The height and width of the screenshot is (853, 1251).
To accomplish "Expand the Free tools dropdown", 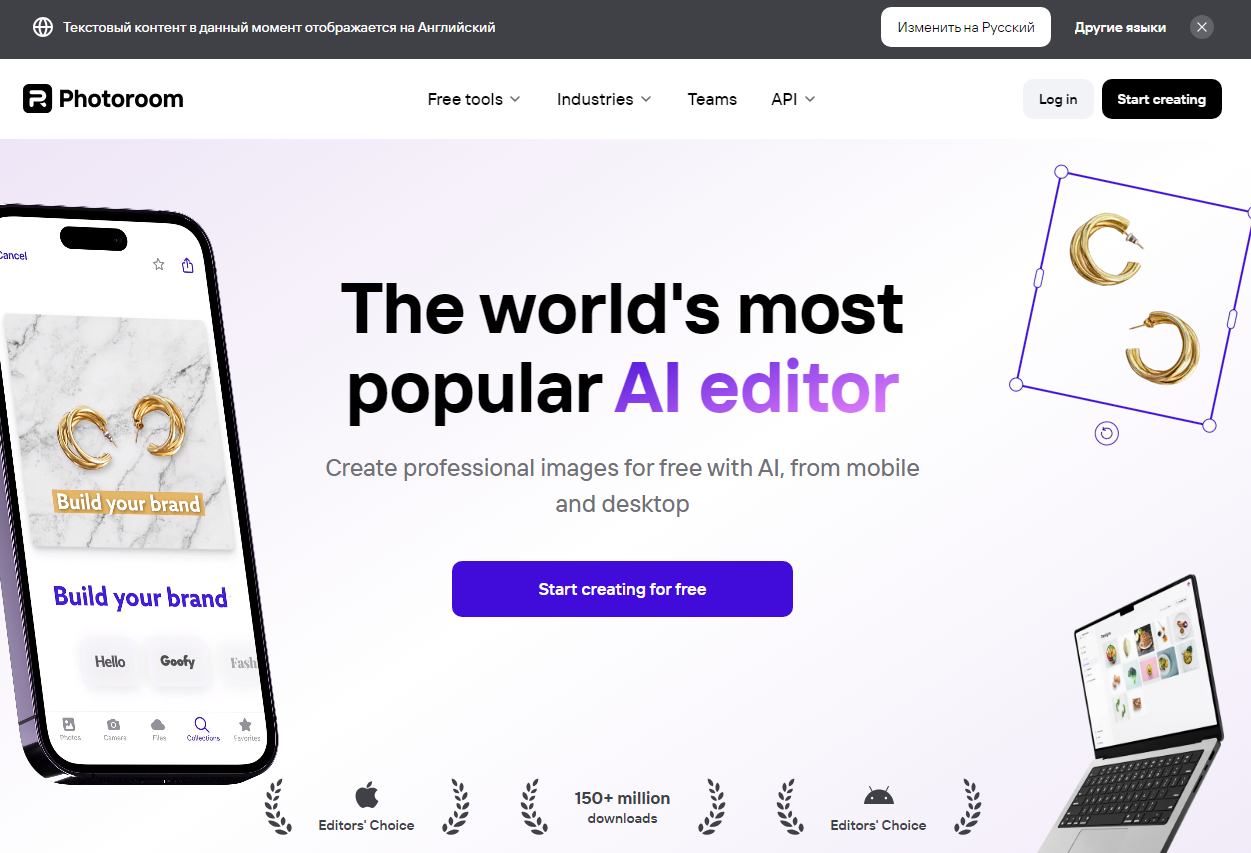I will coord(474,99).
